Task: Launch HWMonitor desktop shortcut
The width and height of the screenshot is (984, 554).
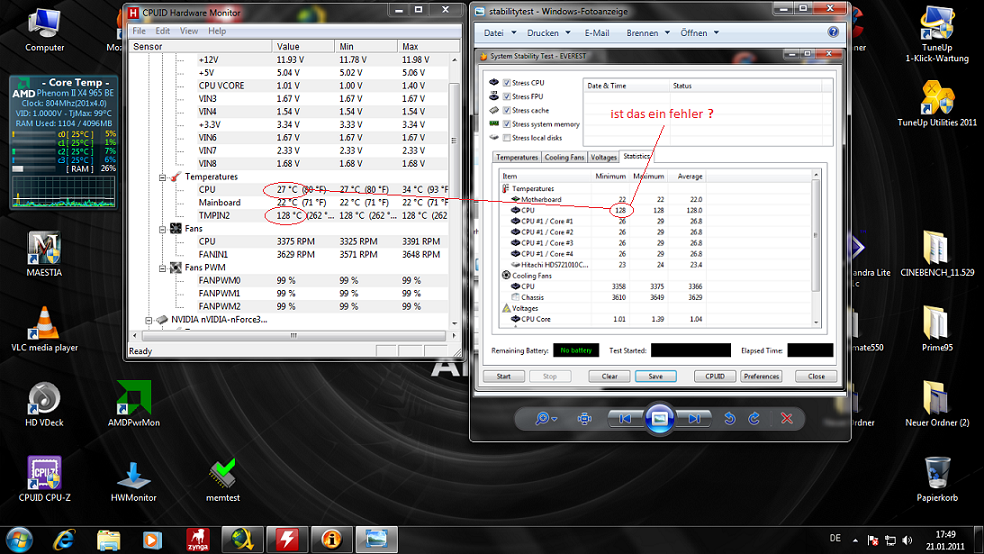Action: tap(134, 480)
